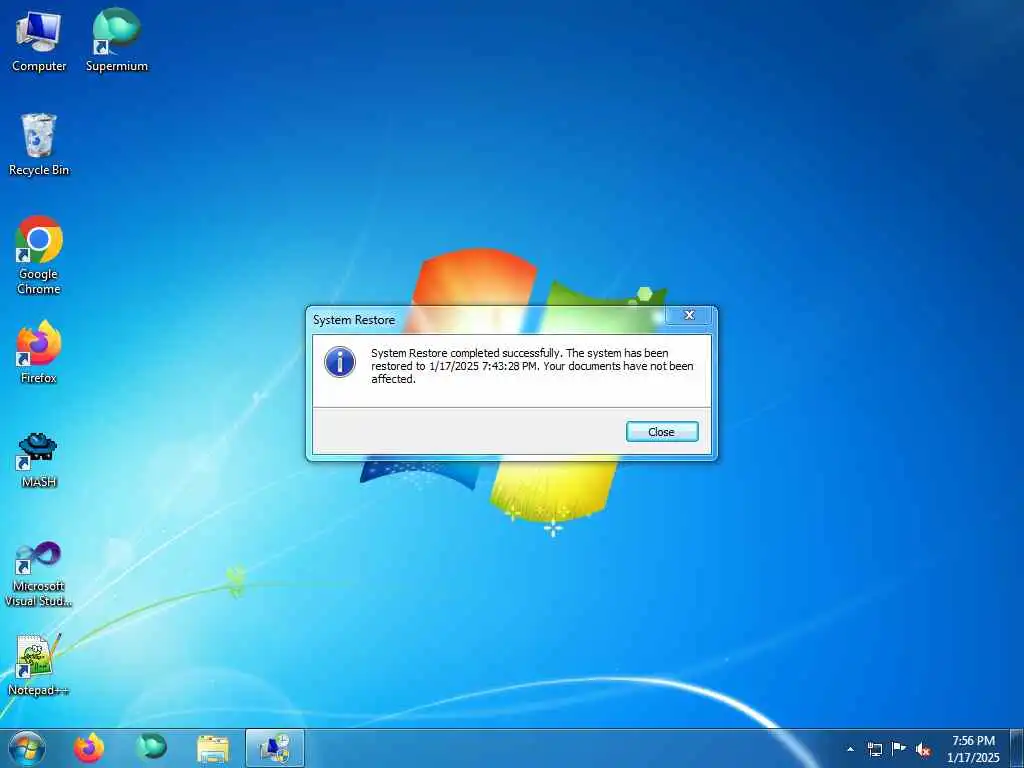
Task: Click the System Restore title bar
Action: tap(487, 319)
